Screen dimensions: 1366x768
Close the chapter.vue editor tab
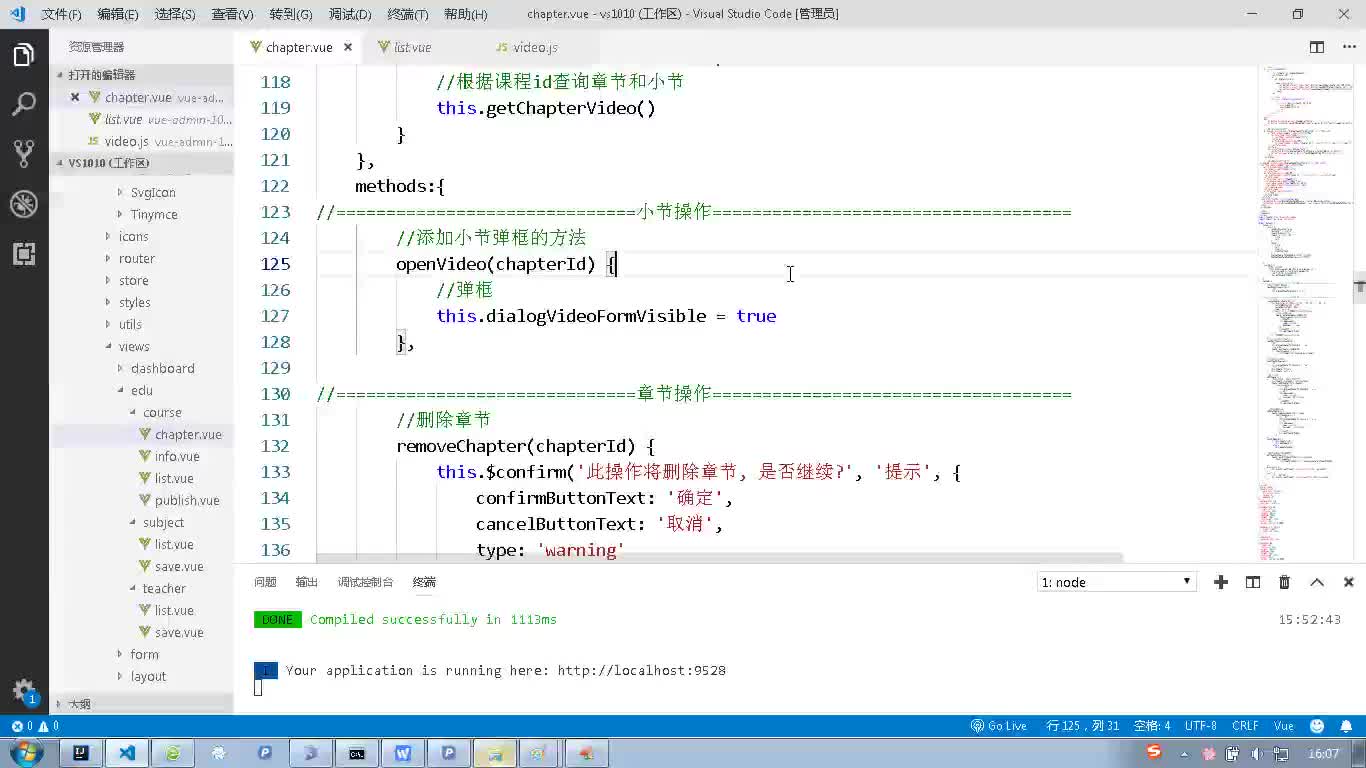pyautogui.click(x=348, y=47)
